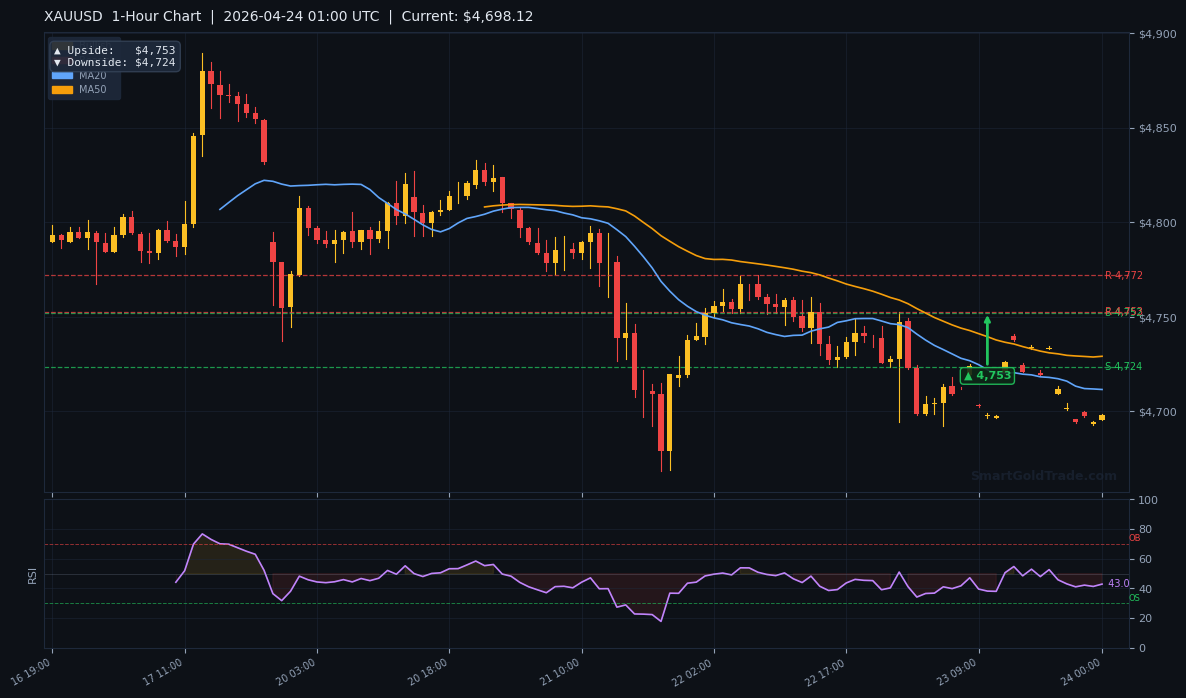Click the triangle icon inside the 4,753 badge
Screen dimensions: 1186x698
pos(967,375)
